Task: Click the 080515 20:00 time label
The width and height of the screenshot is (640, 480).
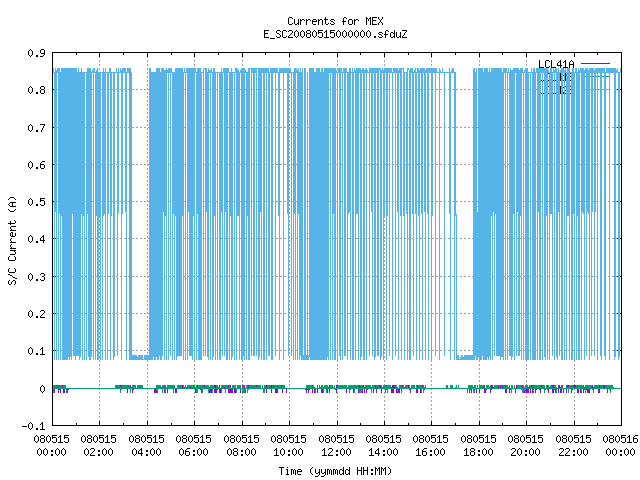Action: (525, 446)
